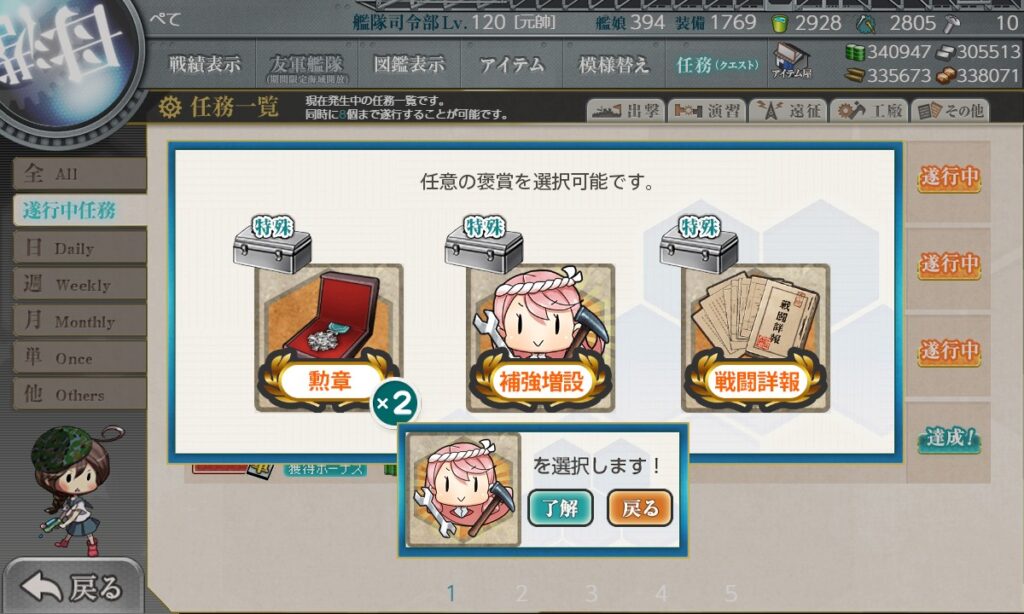1024x614 pixels.
Task: Show Weekly quests in sidebar
Action: coord(79,284)
